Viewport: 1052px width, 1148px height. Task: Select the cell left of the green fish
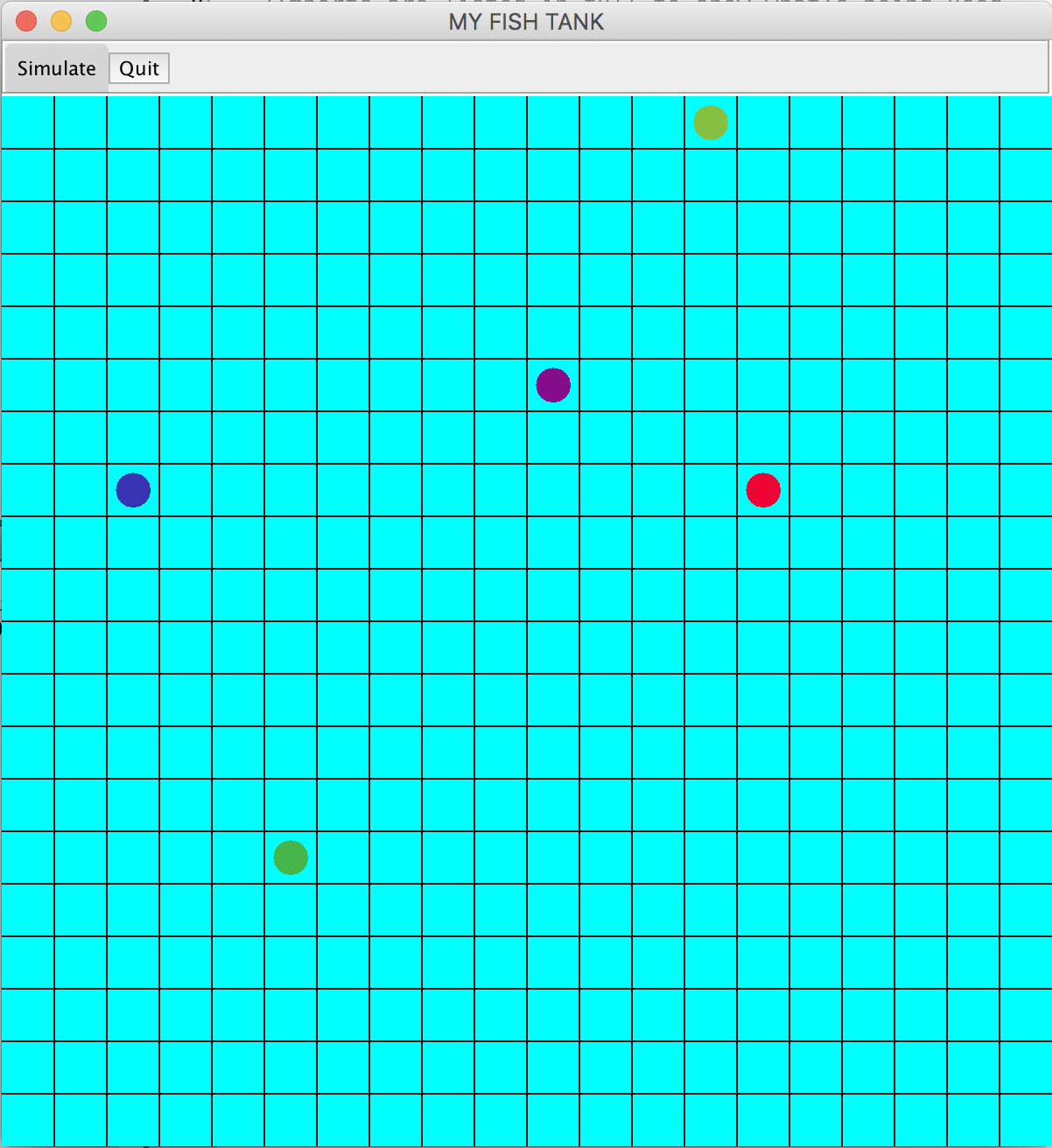(x=237, y=857)
